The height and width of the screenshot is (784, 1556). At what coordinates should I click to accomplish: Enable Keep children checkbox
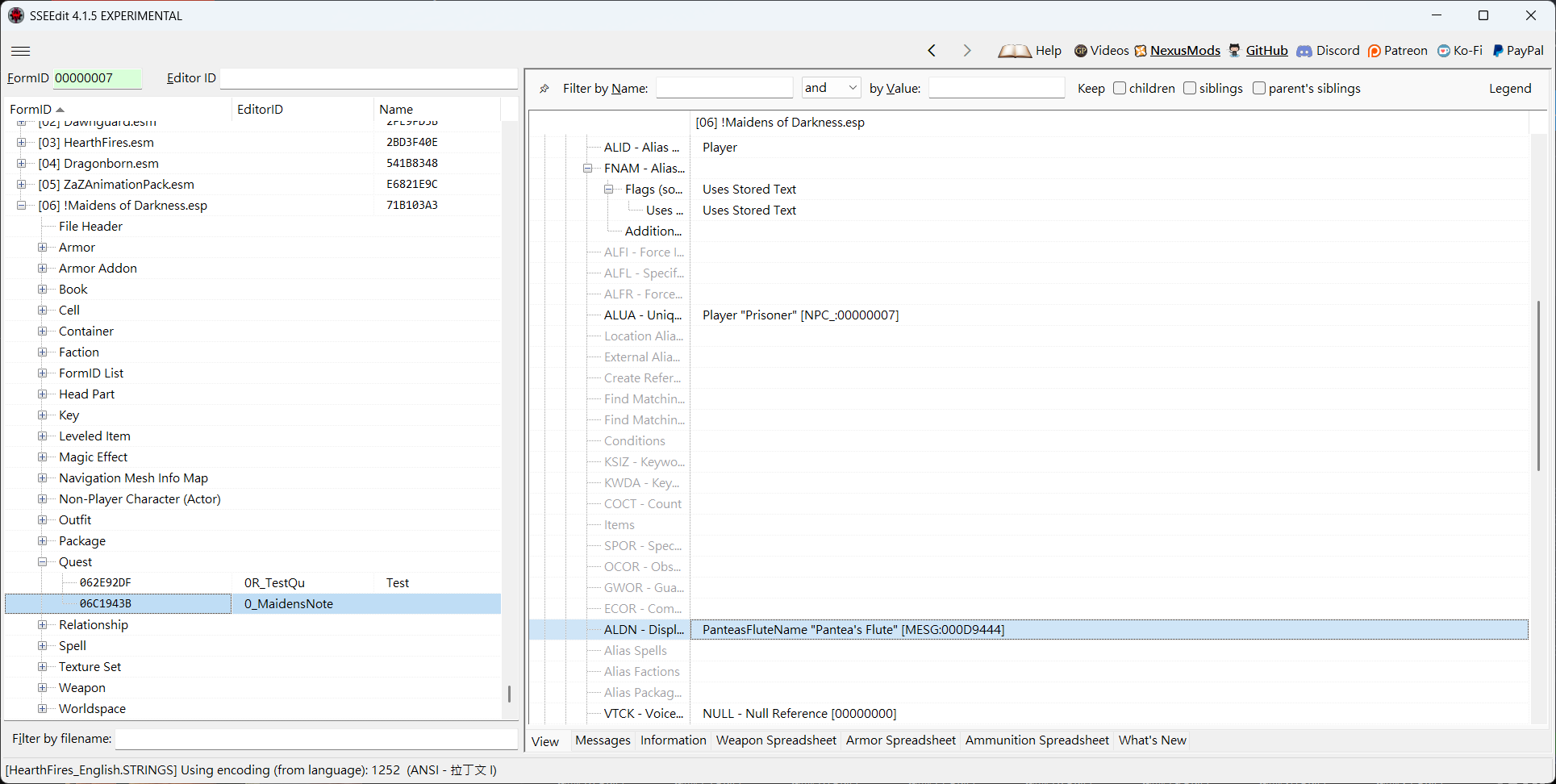[x=1120, y=88]
